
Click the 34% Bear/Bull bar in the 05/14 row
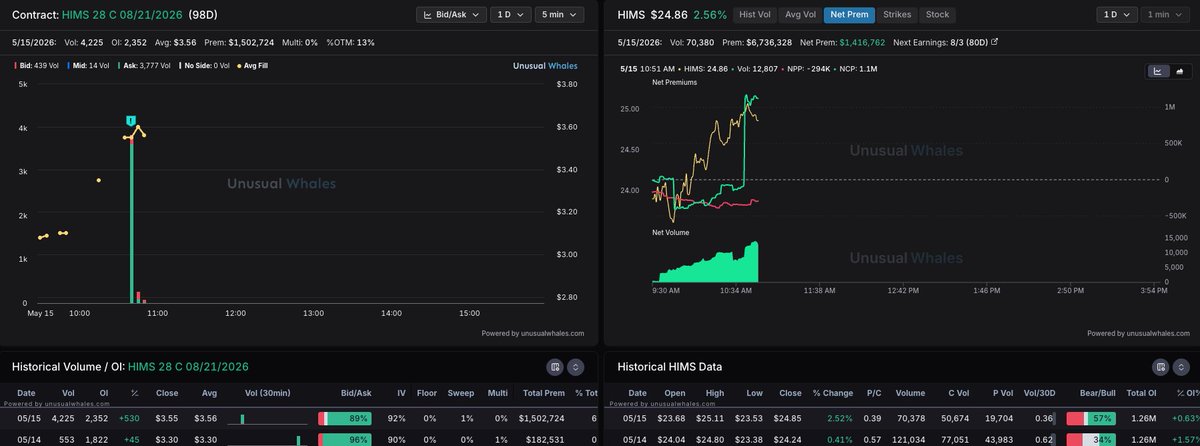[x=1093, y=439]
